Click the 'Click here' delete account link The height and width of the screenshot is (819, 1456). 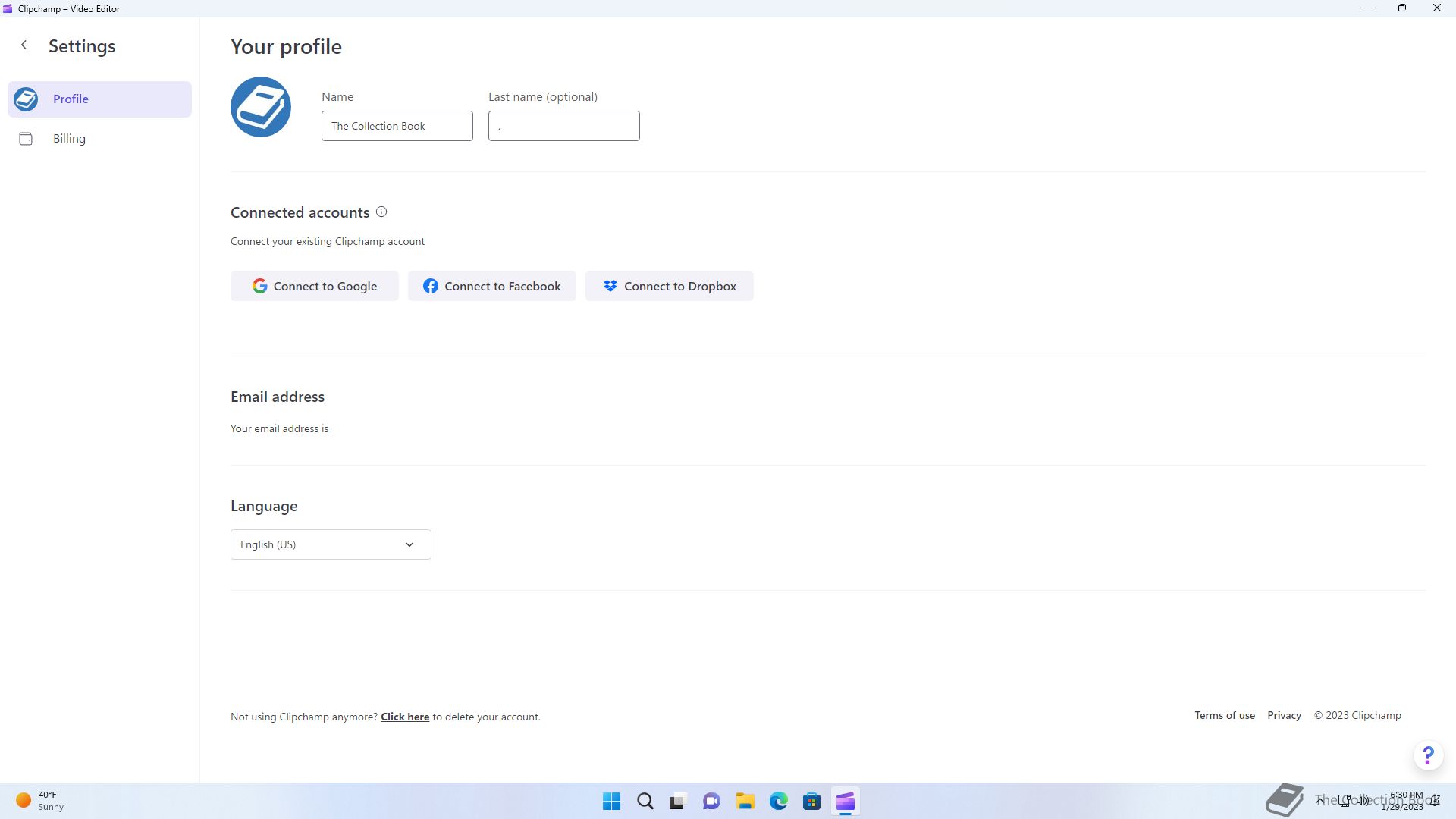click(x=404, y=717)
